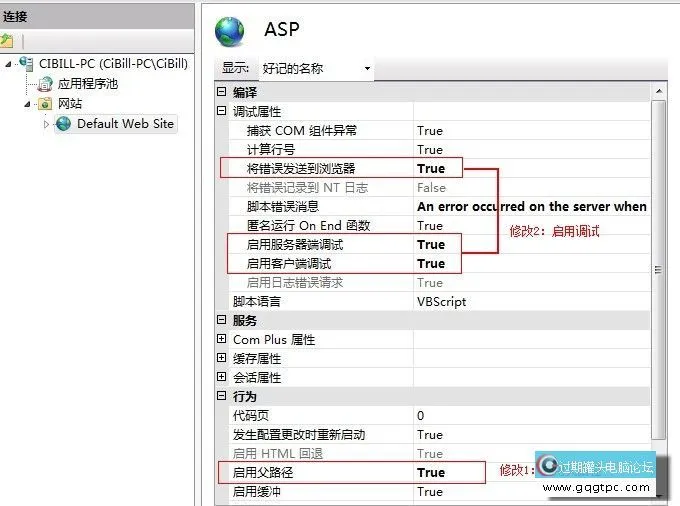The height and width of the screenshot is (506, 680).
Task: Expand the 会话属性 group
Action: (221, 378)
